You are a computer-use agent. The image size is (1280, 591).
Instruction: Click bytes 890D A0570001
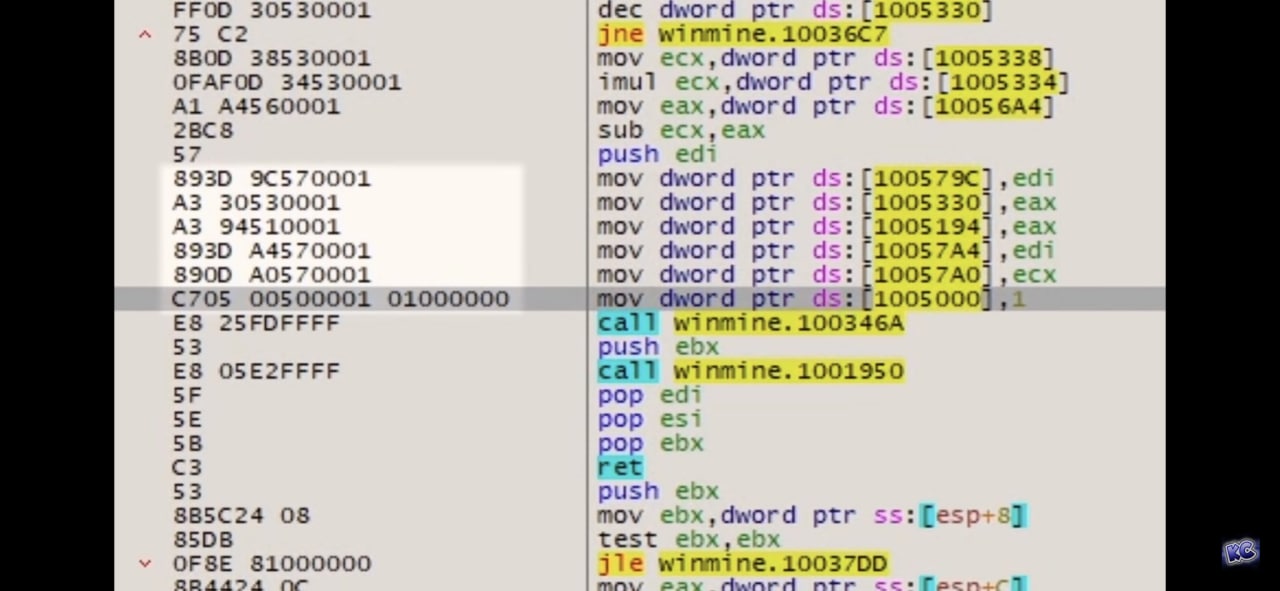271,274
